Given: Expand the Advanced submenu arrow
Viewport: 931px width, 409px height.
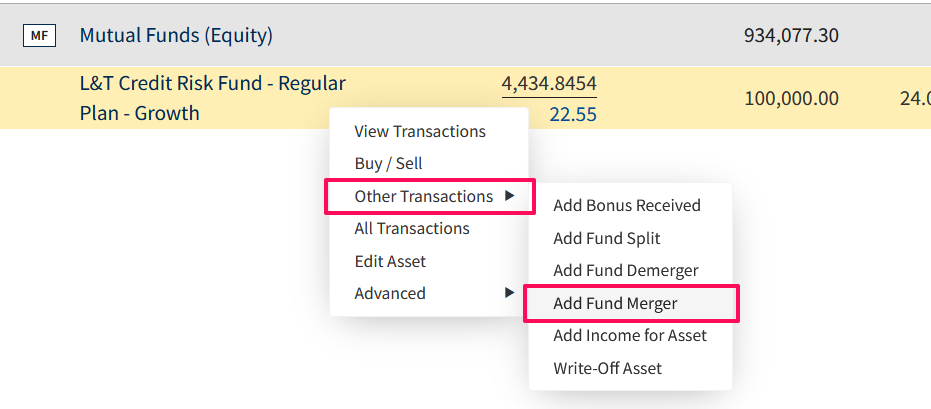Looking at the screenshot, I should pos(509,293).
